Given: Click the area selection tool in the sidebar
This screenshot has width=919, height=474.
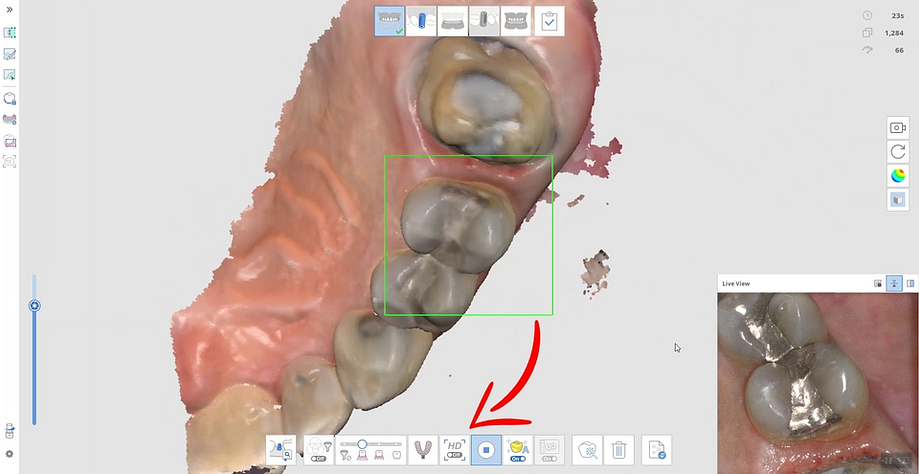Looking at the screenshot, I should pyautogui.click(x=10, y=33).
